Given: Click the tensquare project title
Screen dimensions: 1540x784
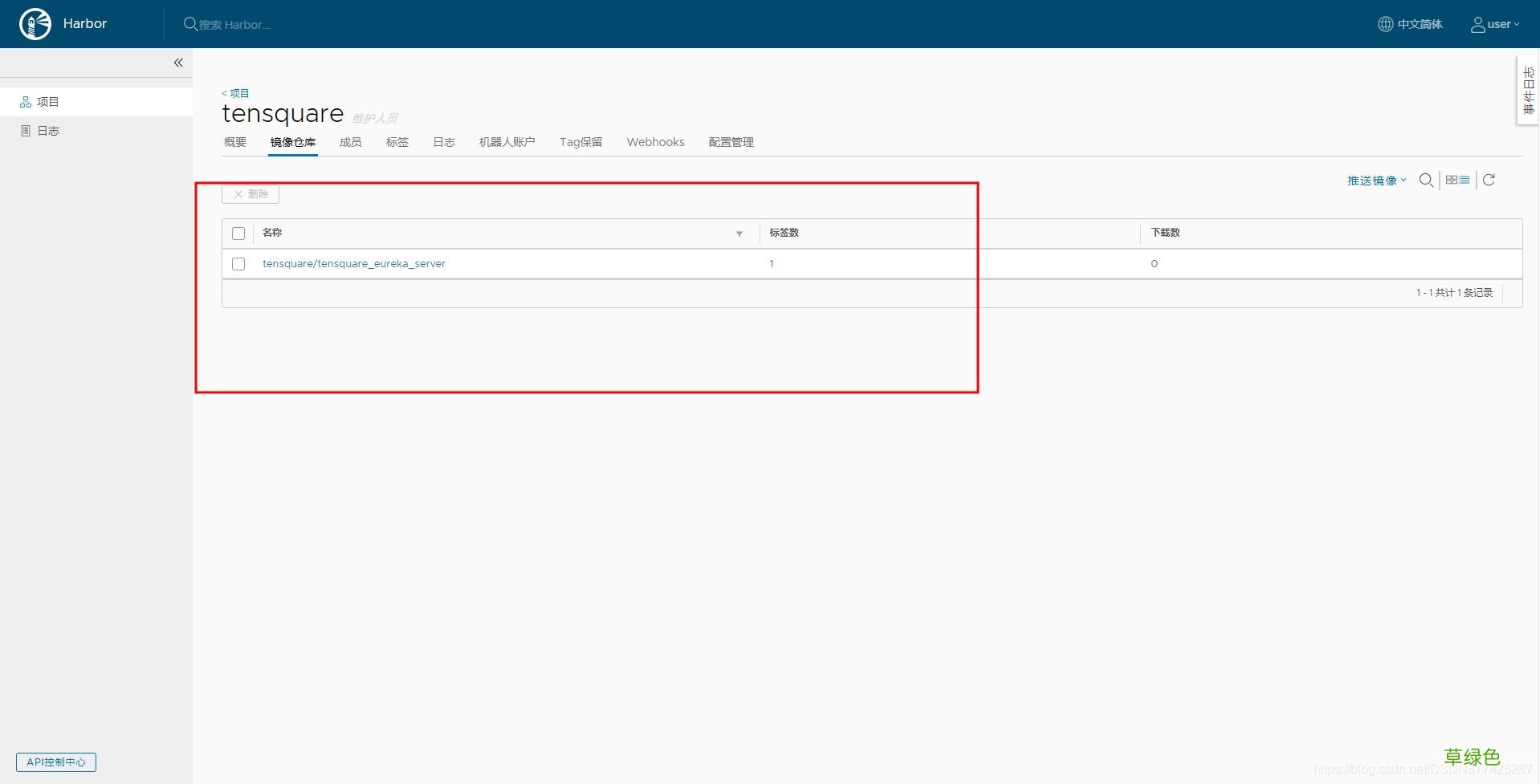Looking at the screenshot, I should click(283, 114).
